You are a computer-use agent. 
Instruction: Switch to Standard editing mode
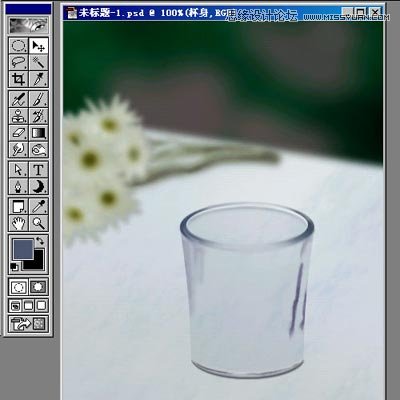pyautogui.click(x=19, y=287)
